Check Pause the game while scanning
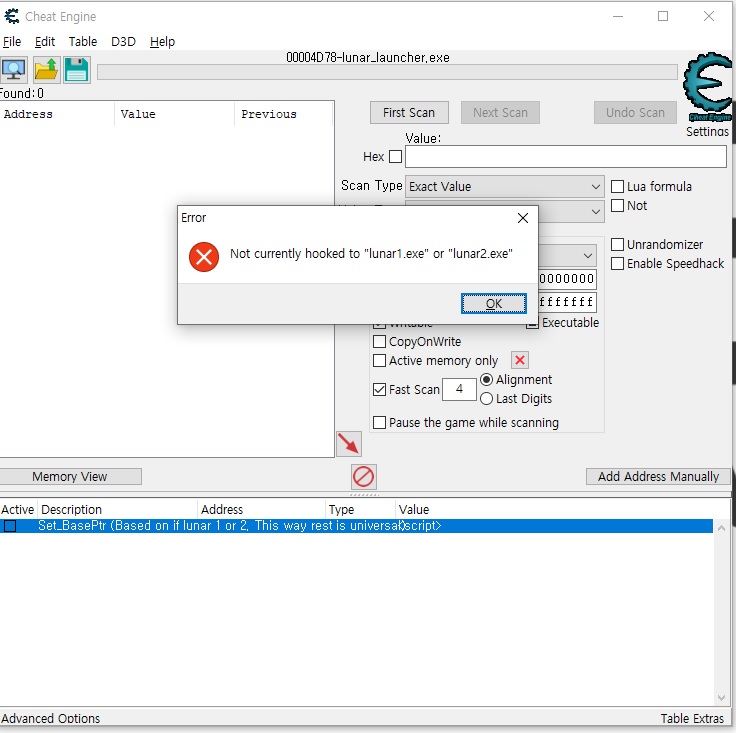This screenshot has width=736, height=733. [379, 422]
